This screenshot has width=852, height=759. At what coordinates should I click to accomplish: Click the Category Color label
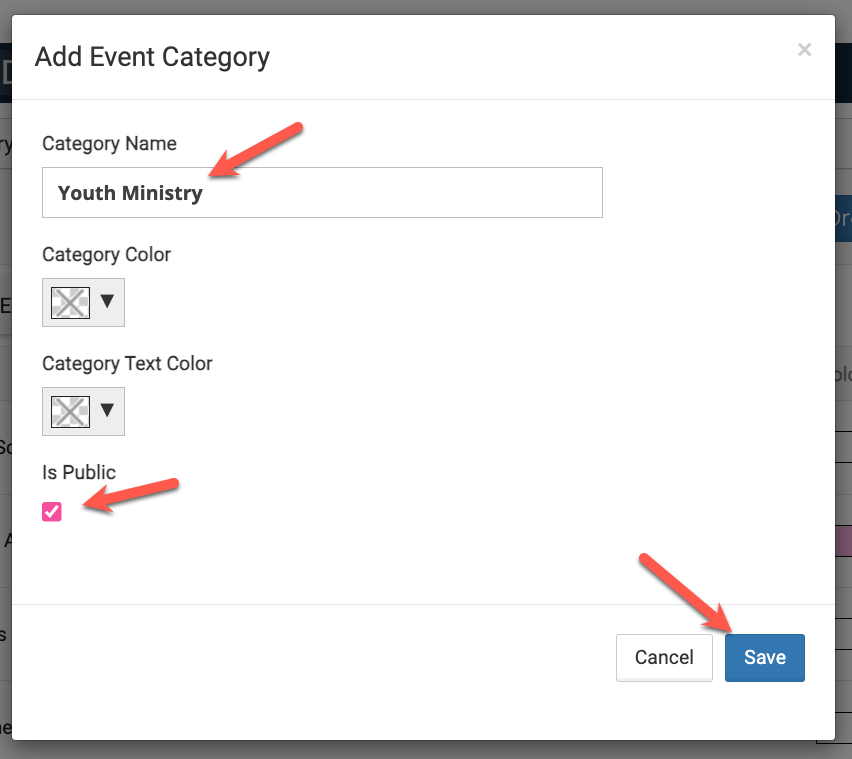tap(106, 255)
